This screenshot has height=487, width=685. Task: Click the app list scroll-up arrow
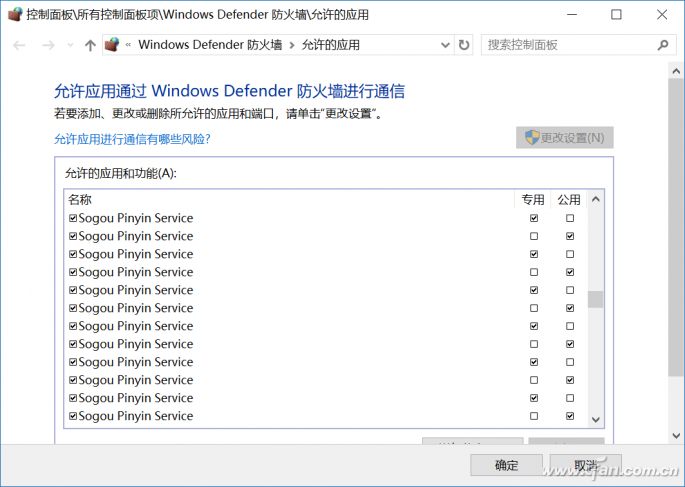coord(595,200)
